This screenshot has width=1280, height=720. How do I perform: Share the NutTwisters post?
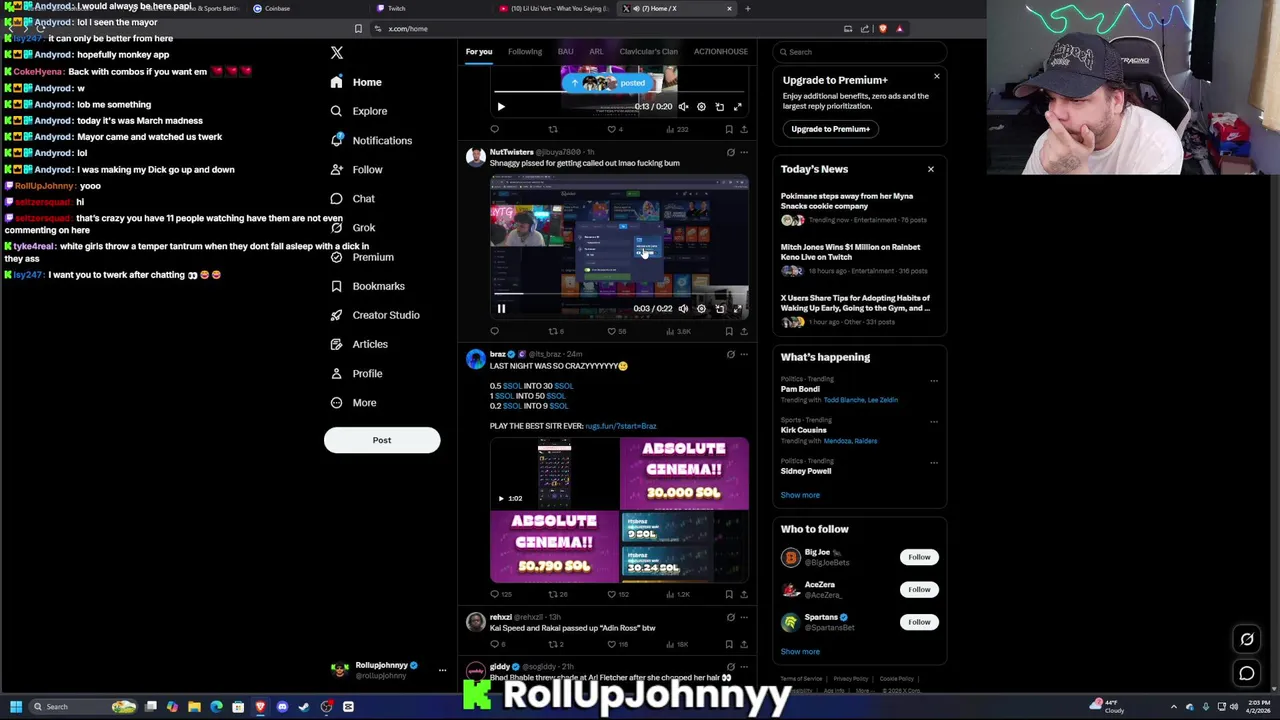(743, 331)
